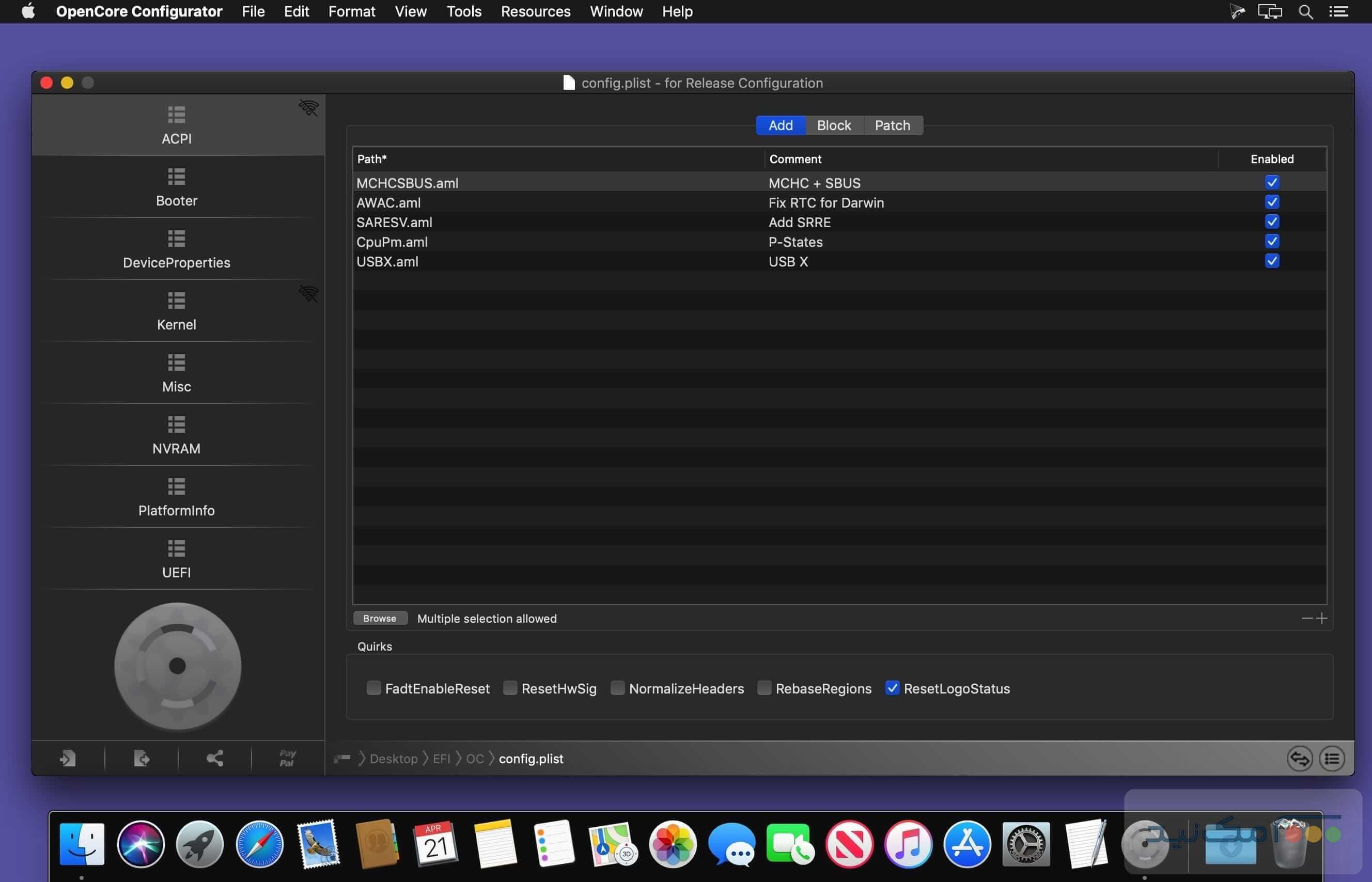Enable the RebaseRegions quirk

[764, 688]
